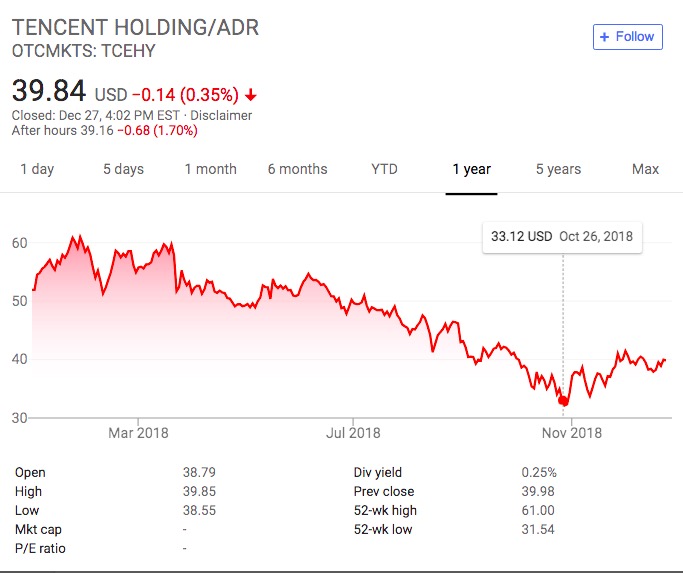Select the 5 days range tab

(123, 169)
